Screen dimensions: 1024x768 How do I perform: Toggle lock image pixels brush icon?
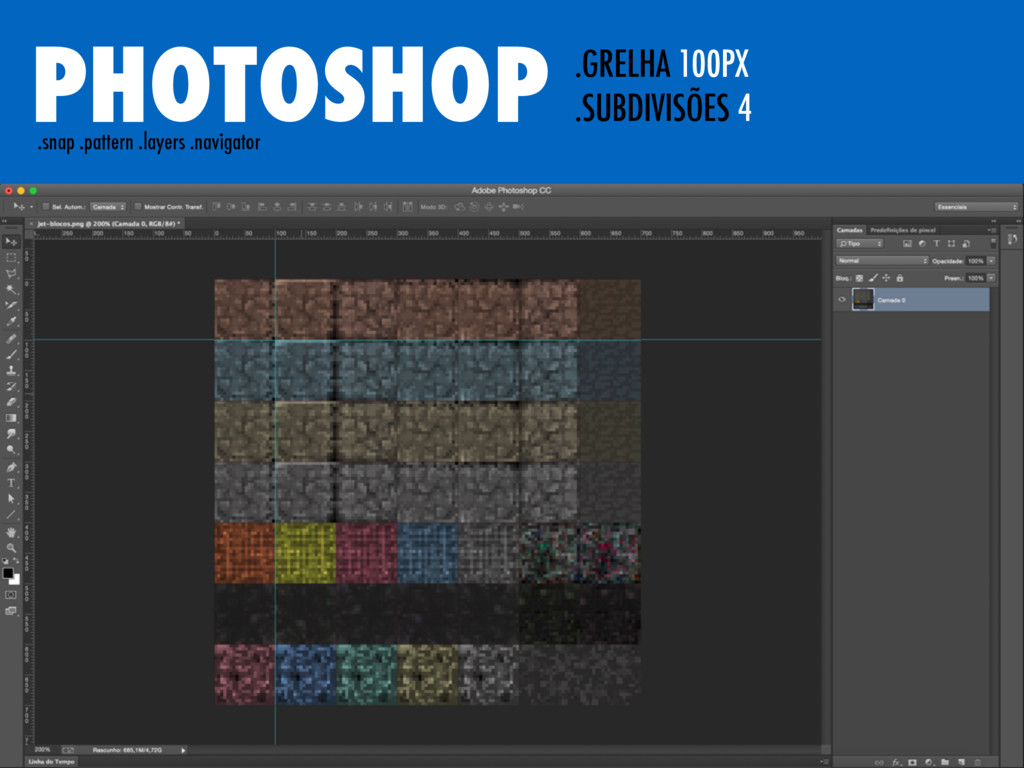tap(873, 278)
